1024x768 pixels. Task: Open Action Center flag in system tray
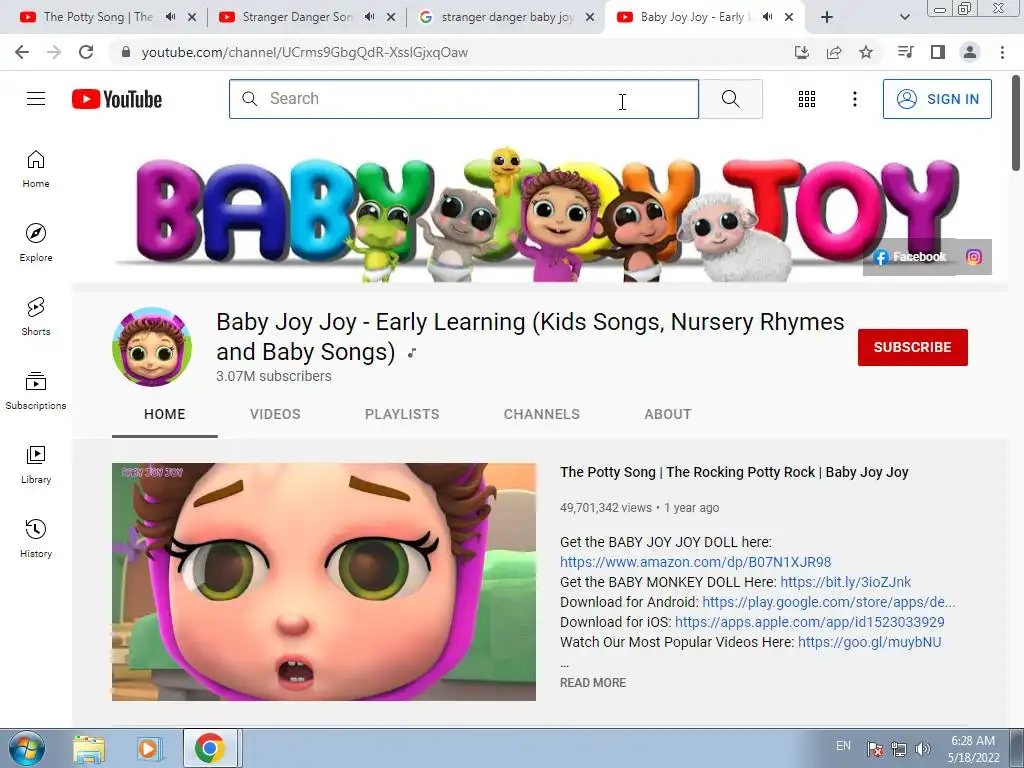(875, 749)
